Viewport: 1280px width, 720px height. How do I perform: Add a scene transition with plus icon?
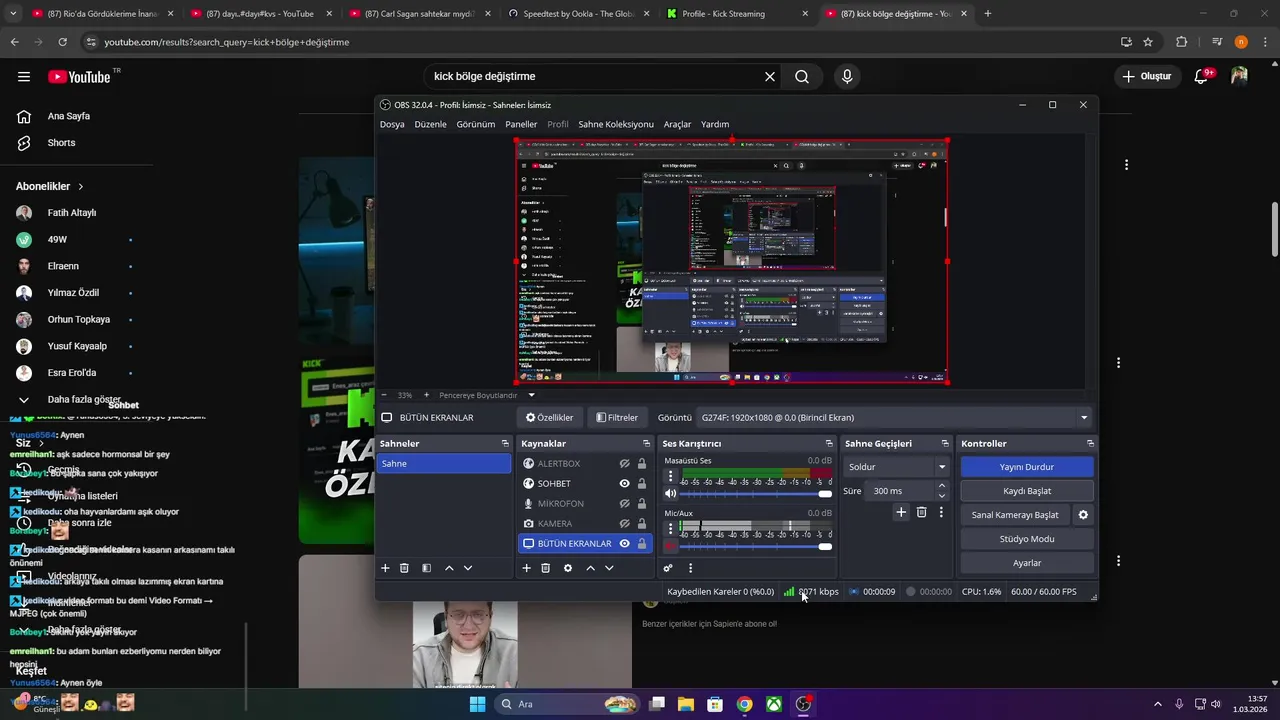coord(901,512)
